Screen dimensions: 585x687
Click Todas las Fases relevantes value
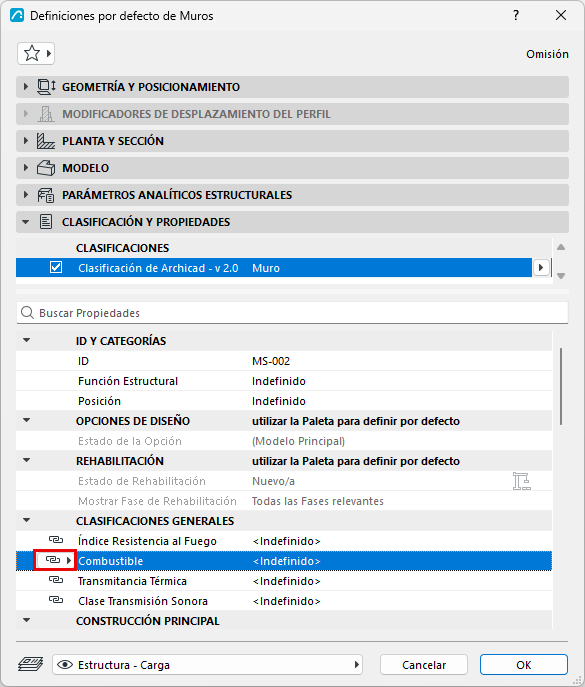tap(318, 501)
